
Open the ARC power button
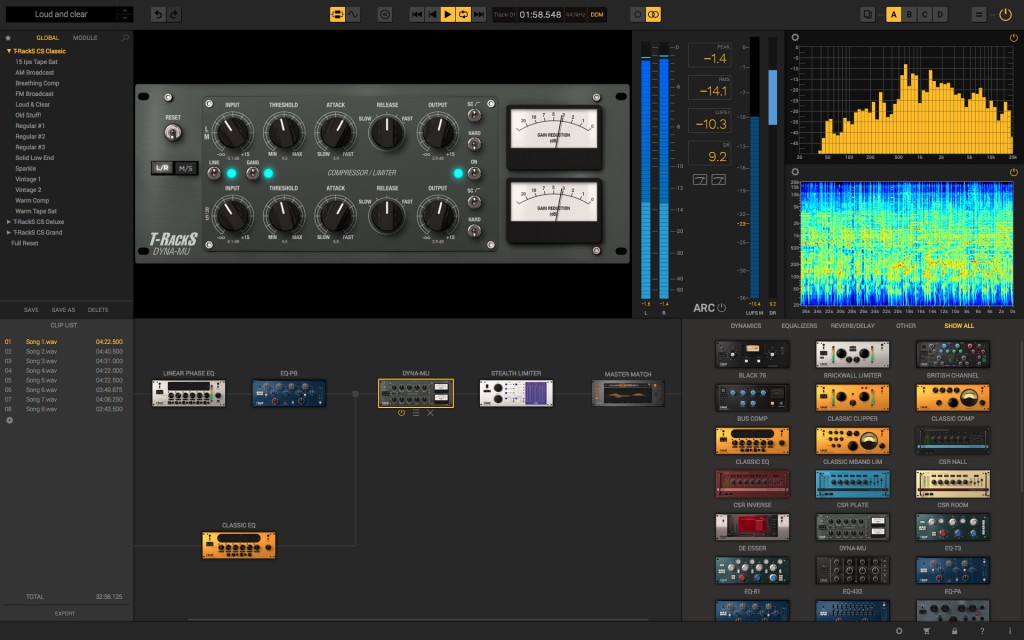(x=722, y=307)
